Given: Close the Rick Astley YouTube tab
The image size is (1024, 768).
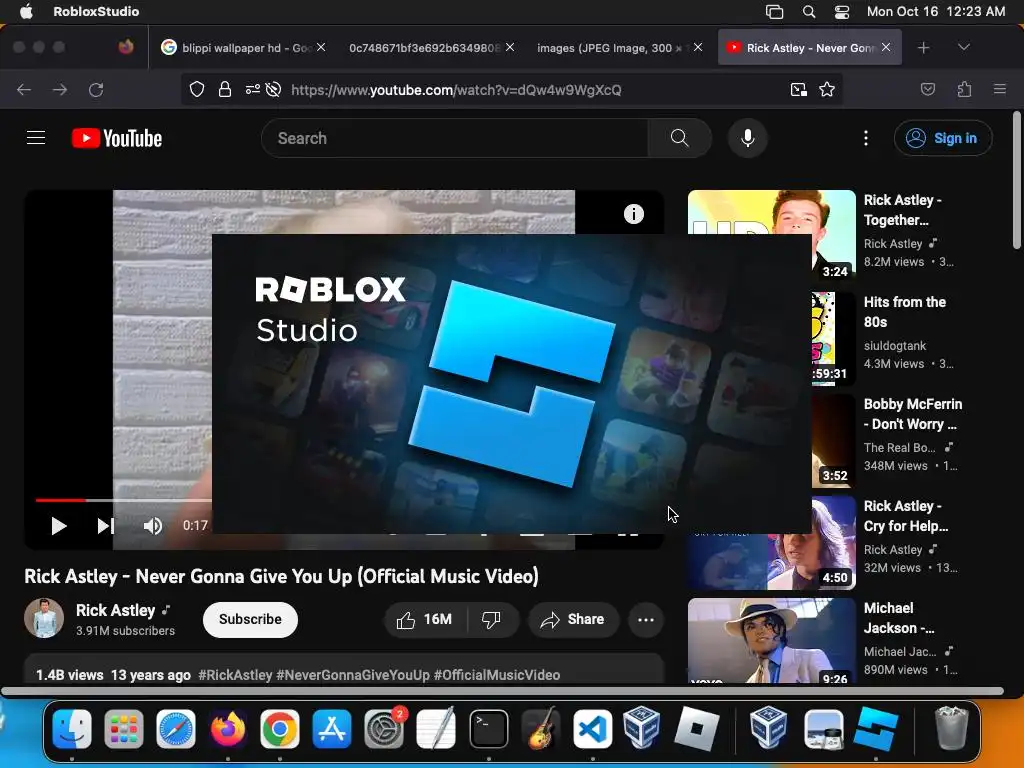Looking at the screenshot, I should [x=886, y=47].
